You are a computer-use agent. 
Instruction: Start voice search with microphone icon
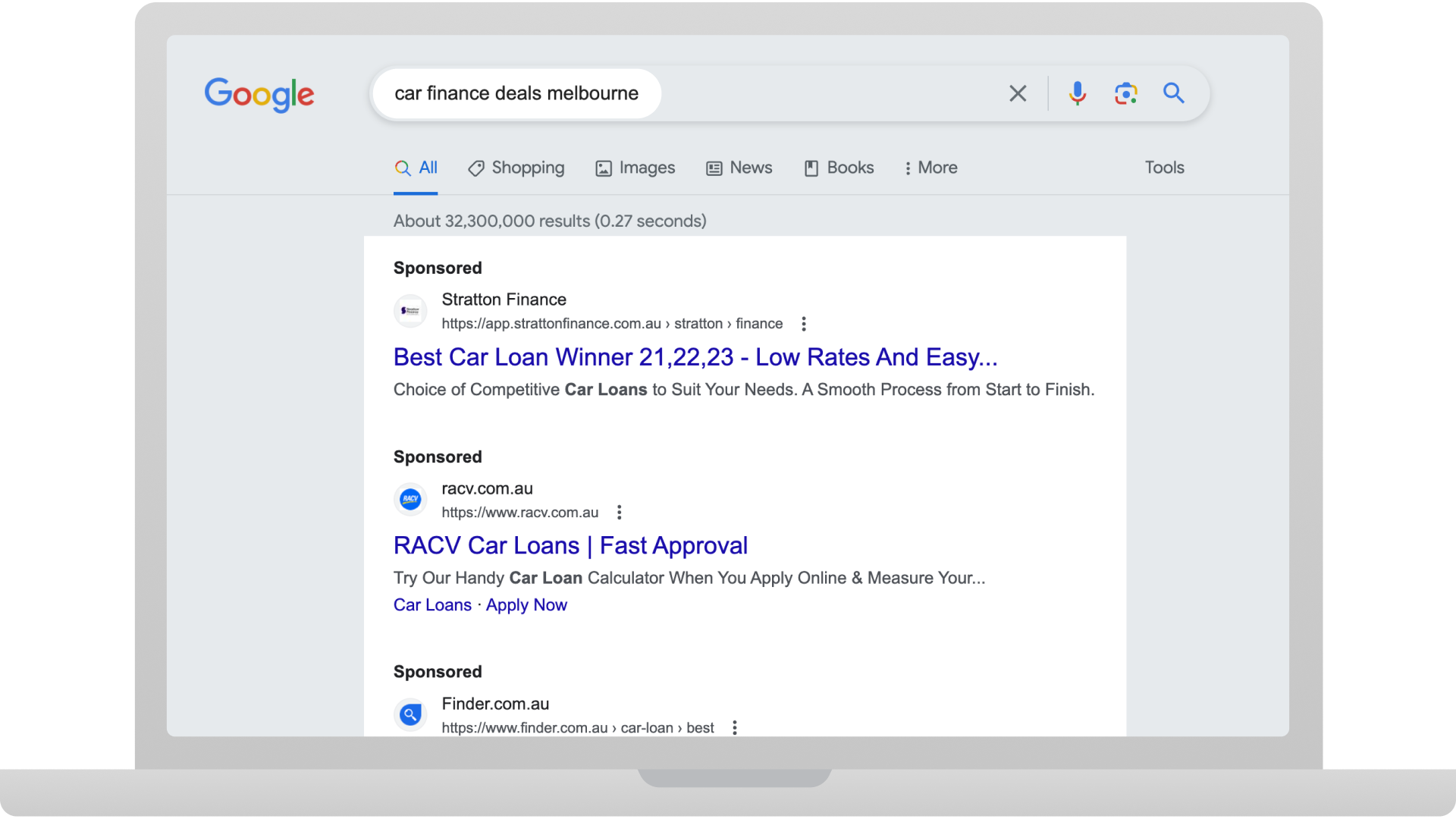tap(1077, 93)
